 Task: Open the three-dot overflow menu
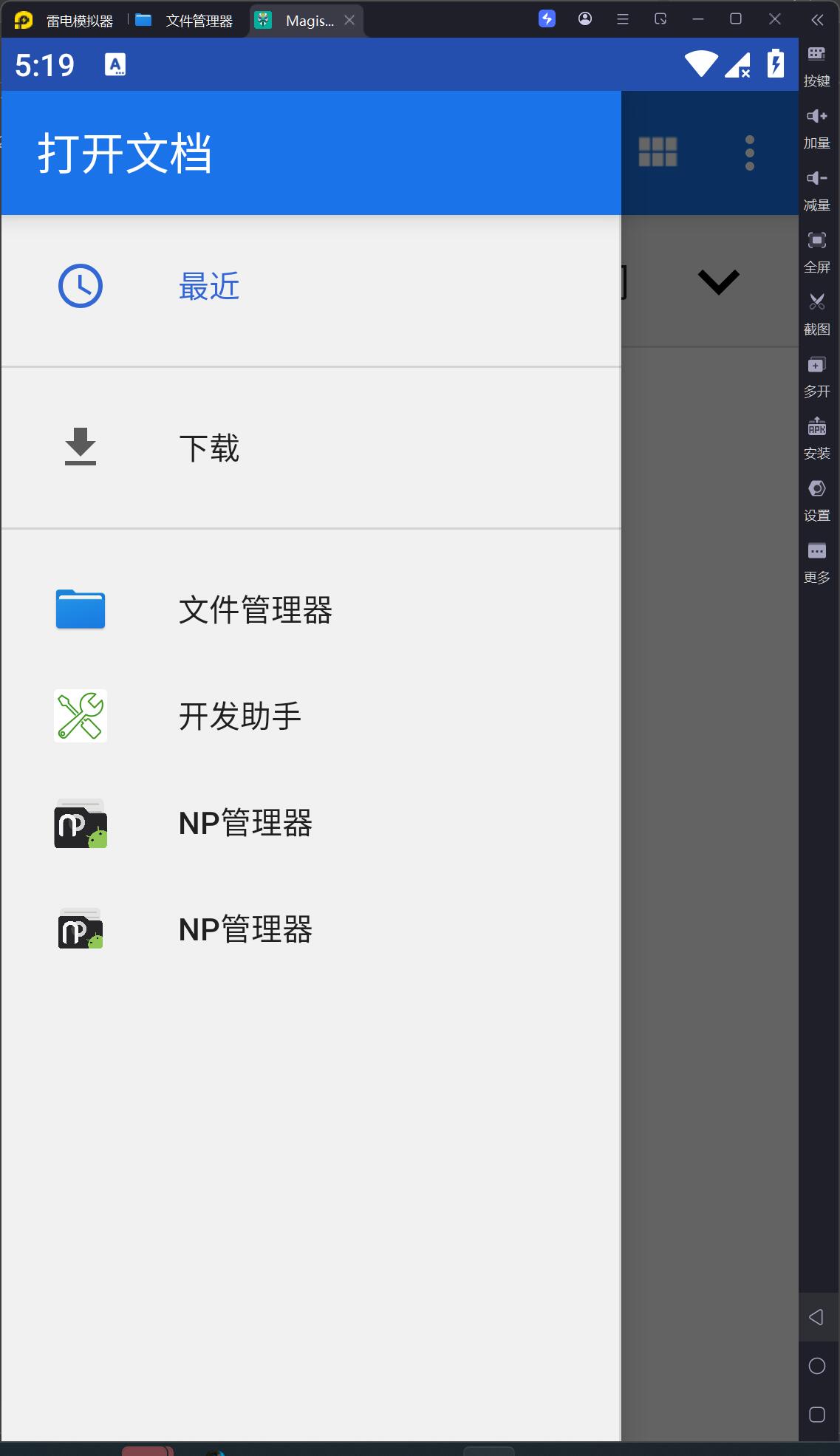[x=750, y=153]
